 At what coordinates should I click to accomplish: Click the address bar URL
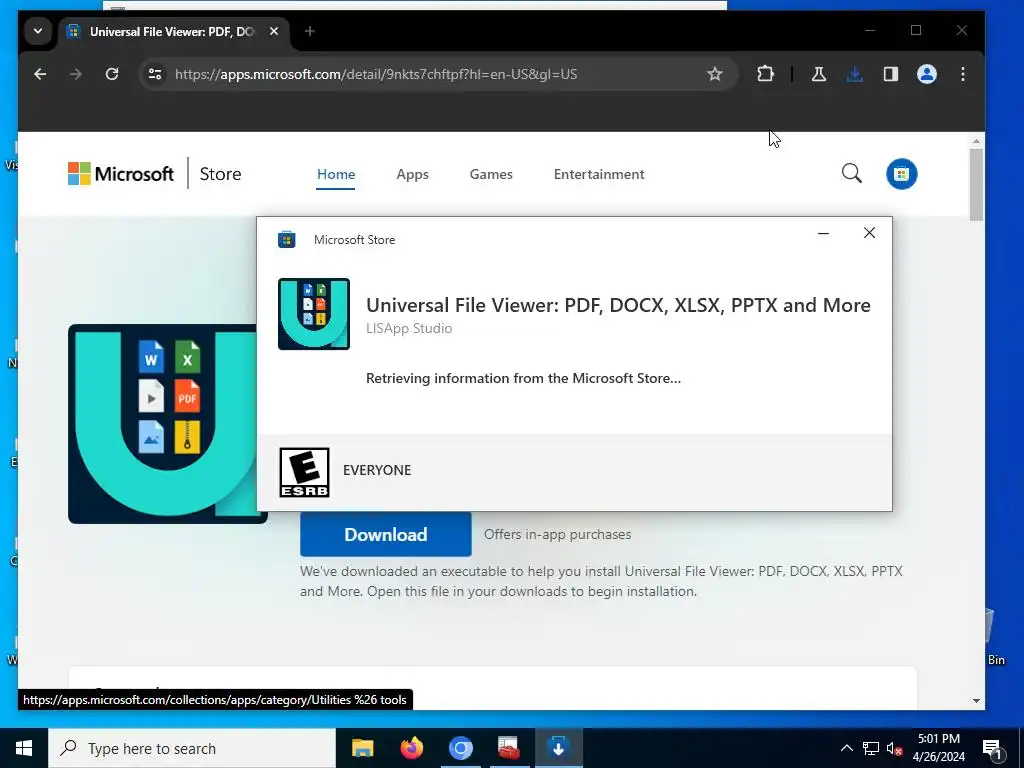[x=376, y=74]
